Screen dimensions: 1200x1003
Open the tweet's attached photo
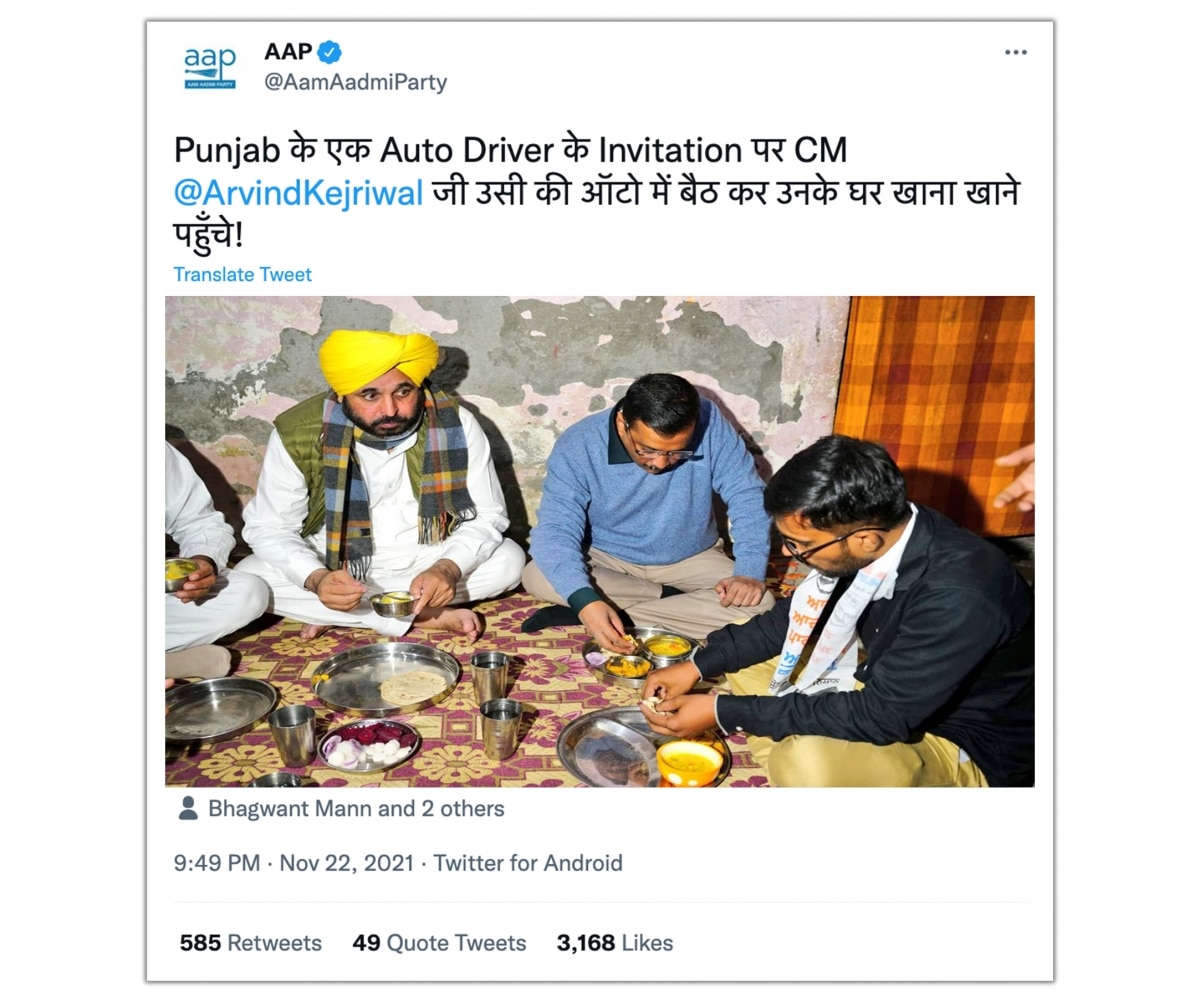coord(600,541)
